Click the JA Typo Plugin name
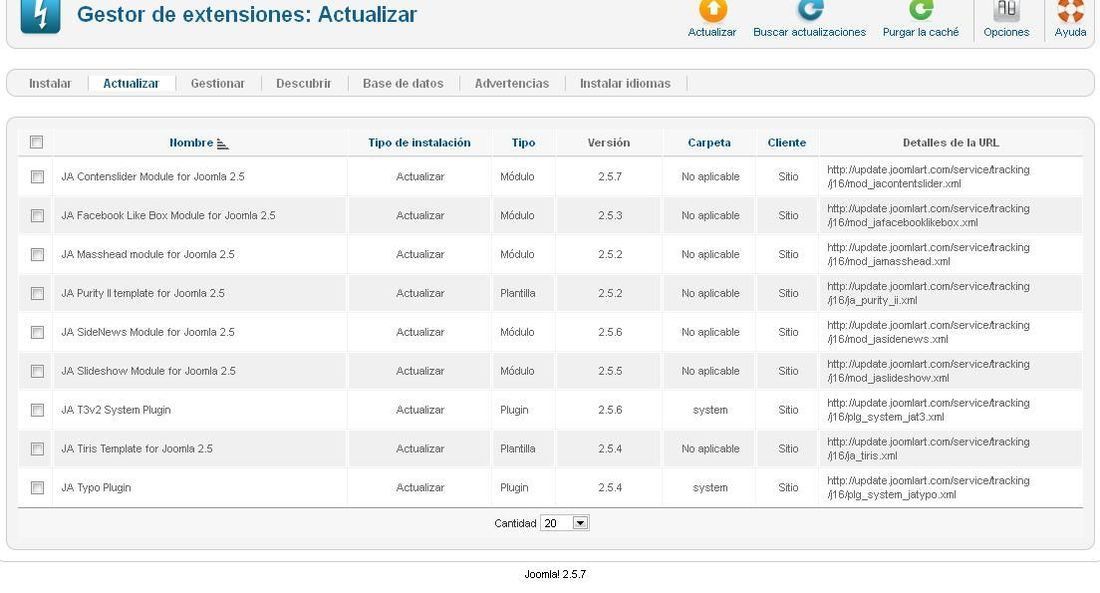The height and width of the screenshot is (593, 1100). 96,487
